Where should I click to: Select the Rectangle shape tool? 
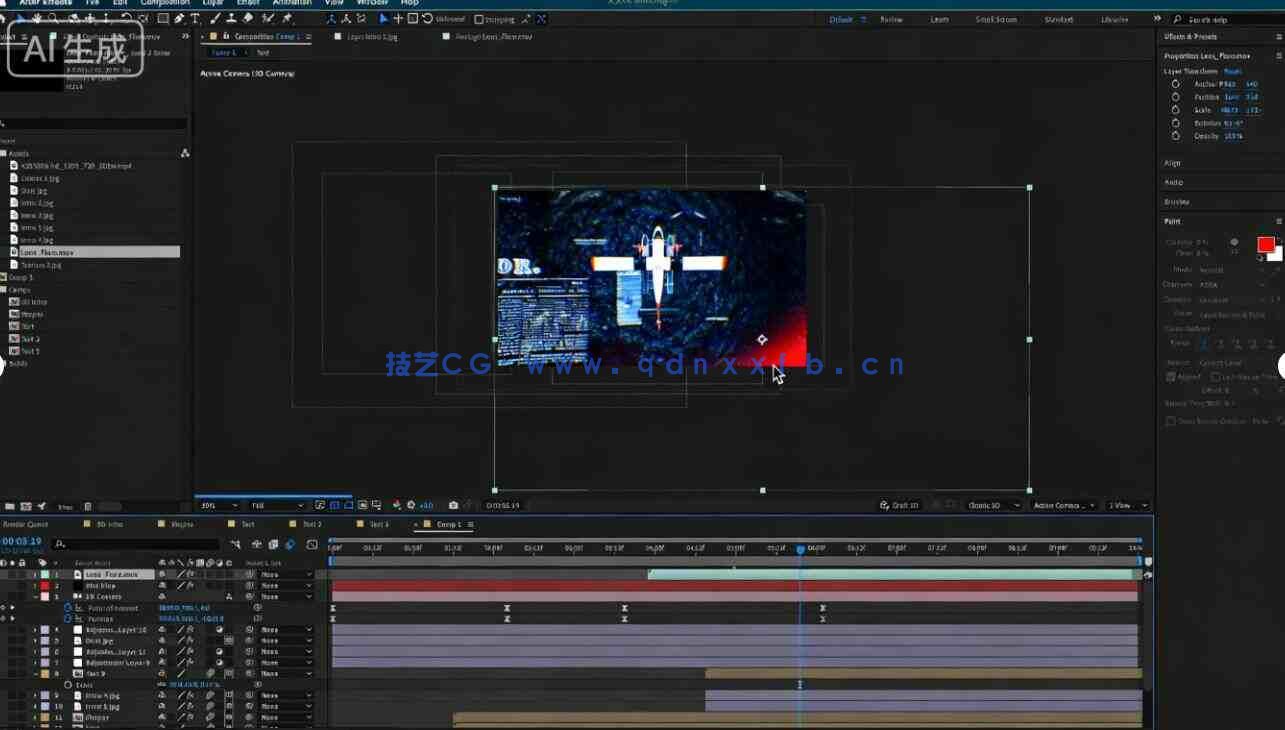pos(163,18)
